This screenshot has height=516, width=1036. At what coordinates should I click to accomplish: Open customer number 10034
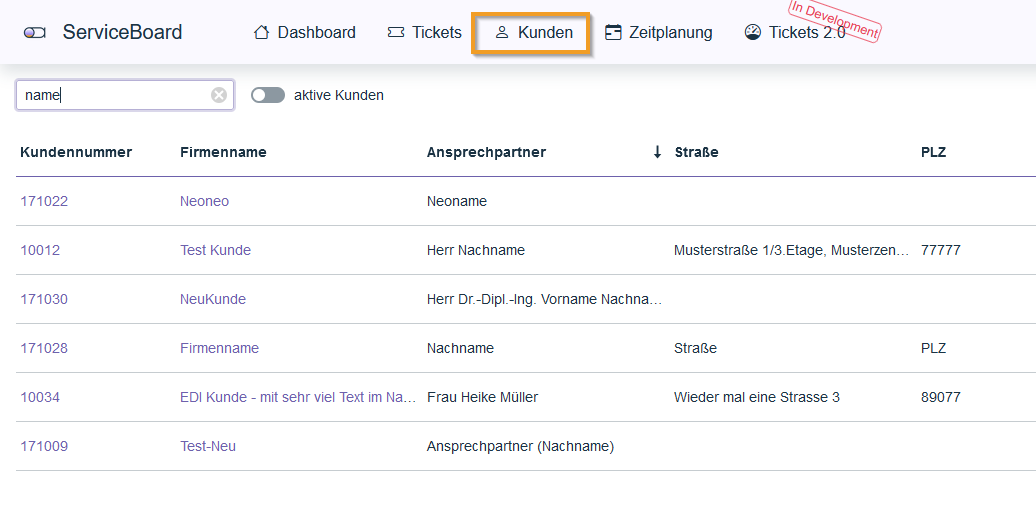[40, 397]
